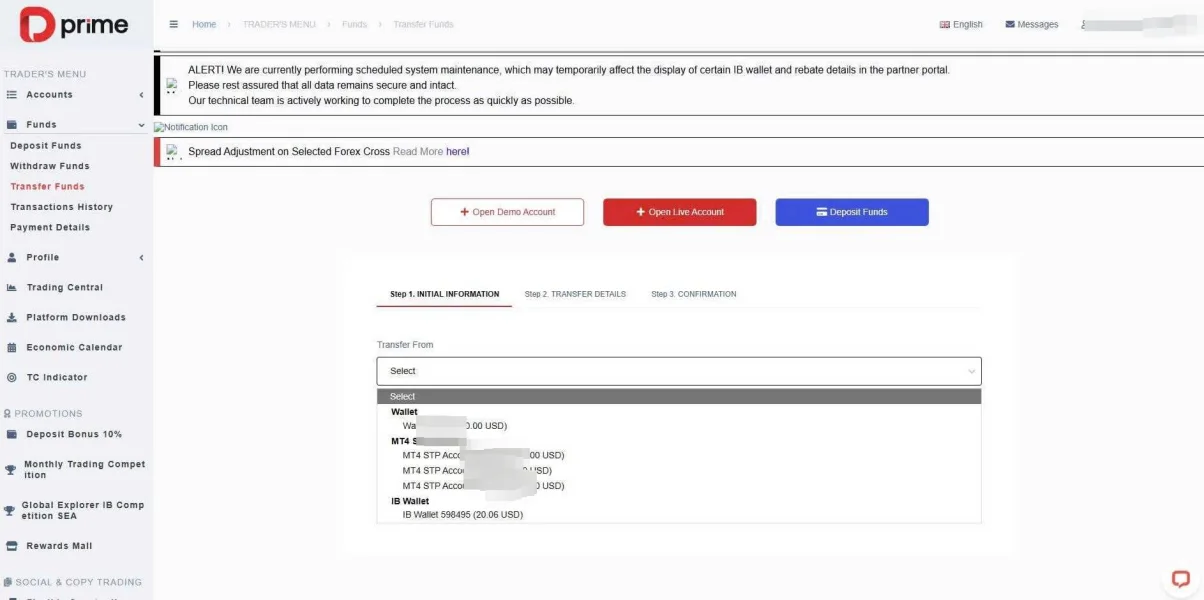Open Platform Downloads sidebar item

click(76, 317)
